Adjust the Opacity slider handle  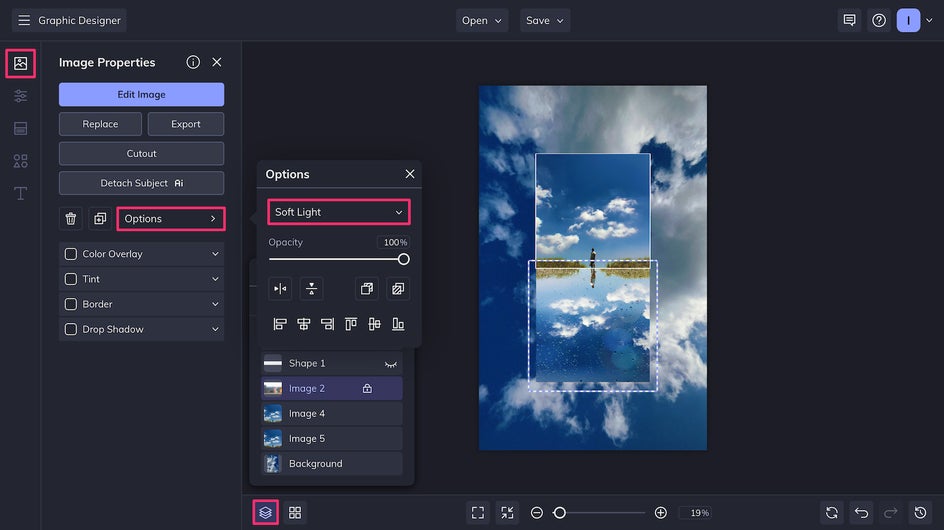pos(404,259)
